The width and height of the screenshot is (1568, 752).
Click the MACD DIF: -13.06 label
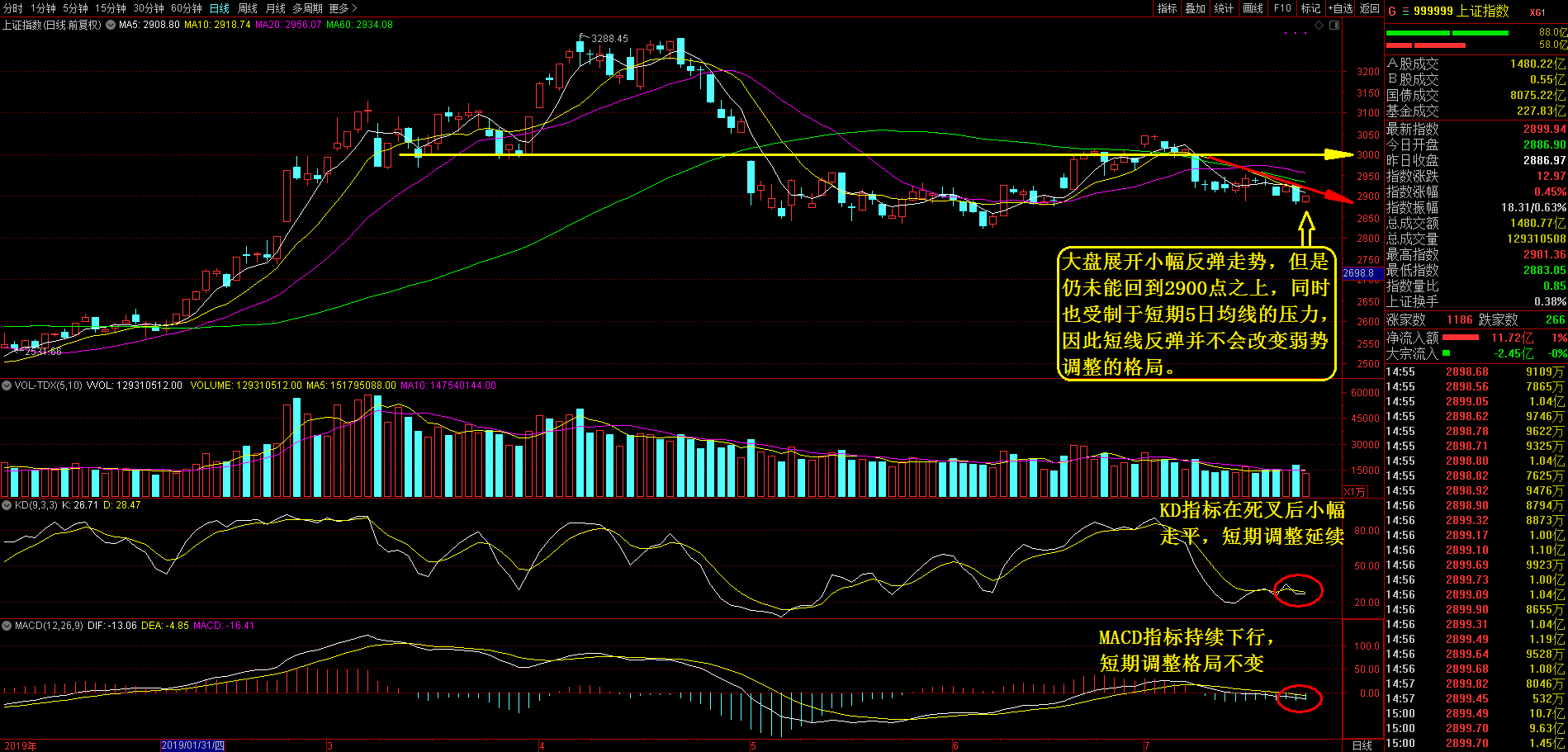click(x=112, y=626)
